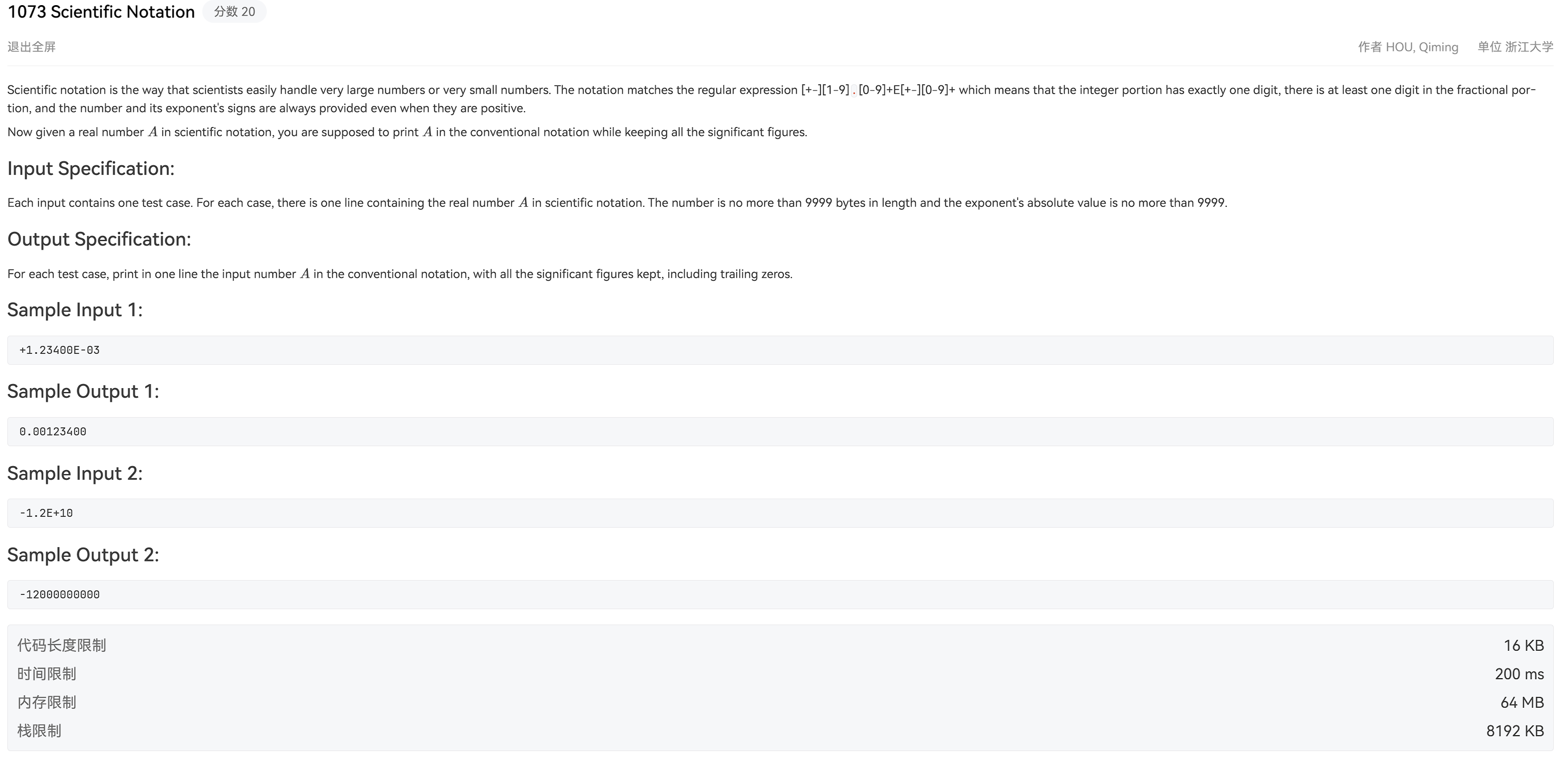The height and width of the screenshot is (771, 1568).
Task: Click the Output Specification heading
Action: (x=99, y=239)
